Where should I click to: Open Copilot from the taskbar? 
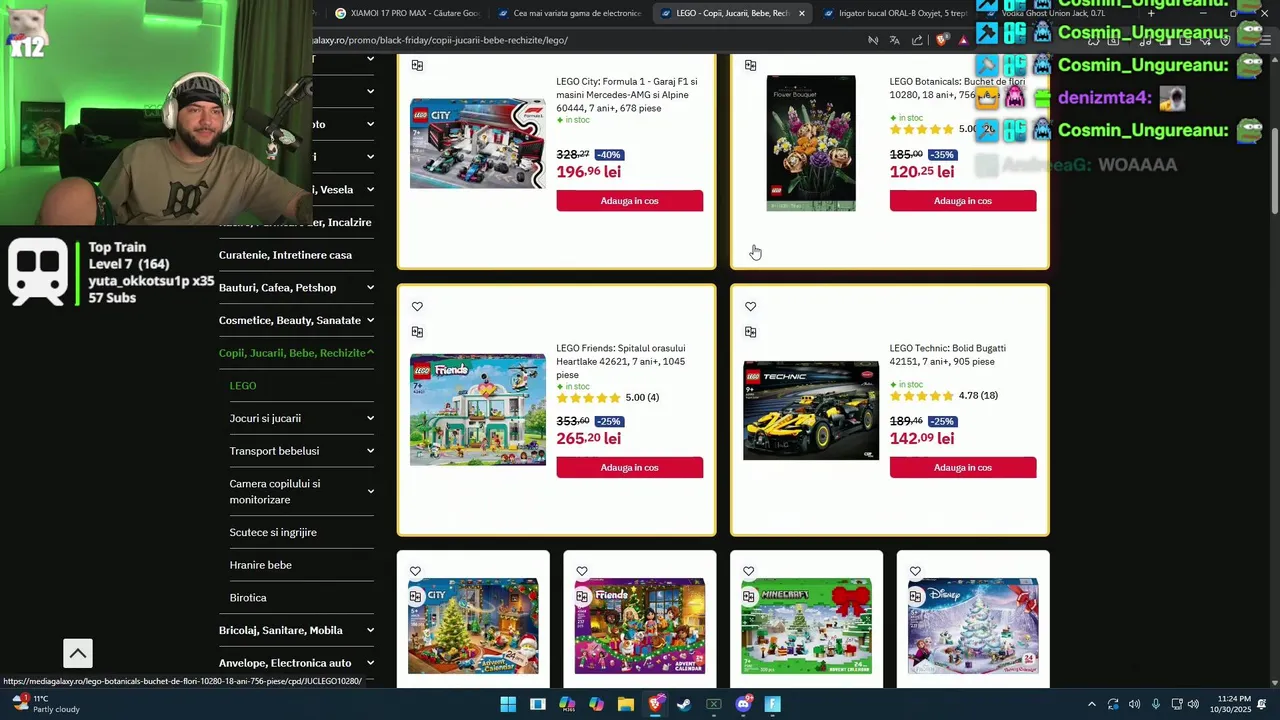(596, 704)
